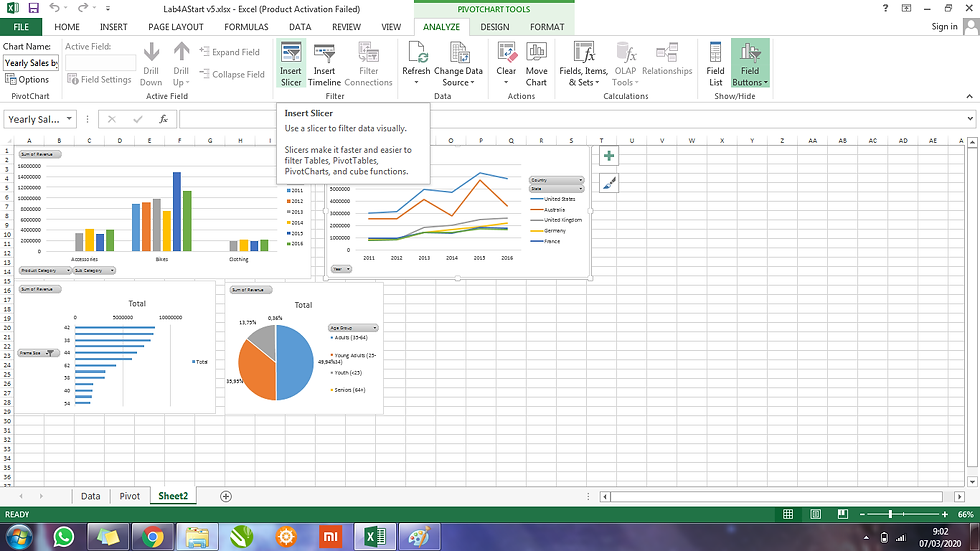Image resolution: width=980 pixels, height=551 pixels.
Task: Open the Windows Start button
Action: click(18, 537)
